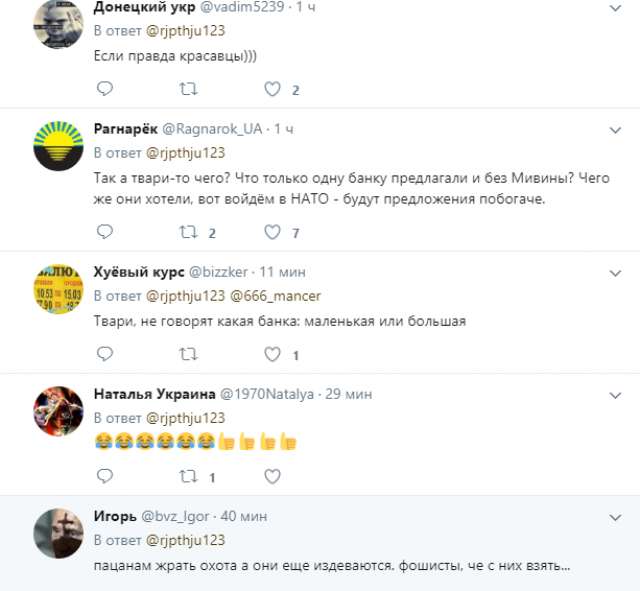Open tweet options for Наталья Украина
This screenshot has height=591, width=640.
tap(616, 393)
